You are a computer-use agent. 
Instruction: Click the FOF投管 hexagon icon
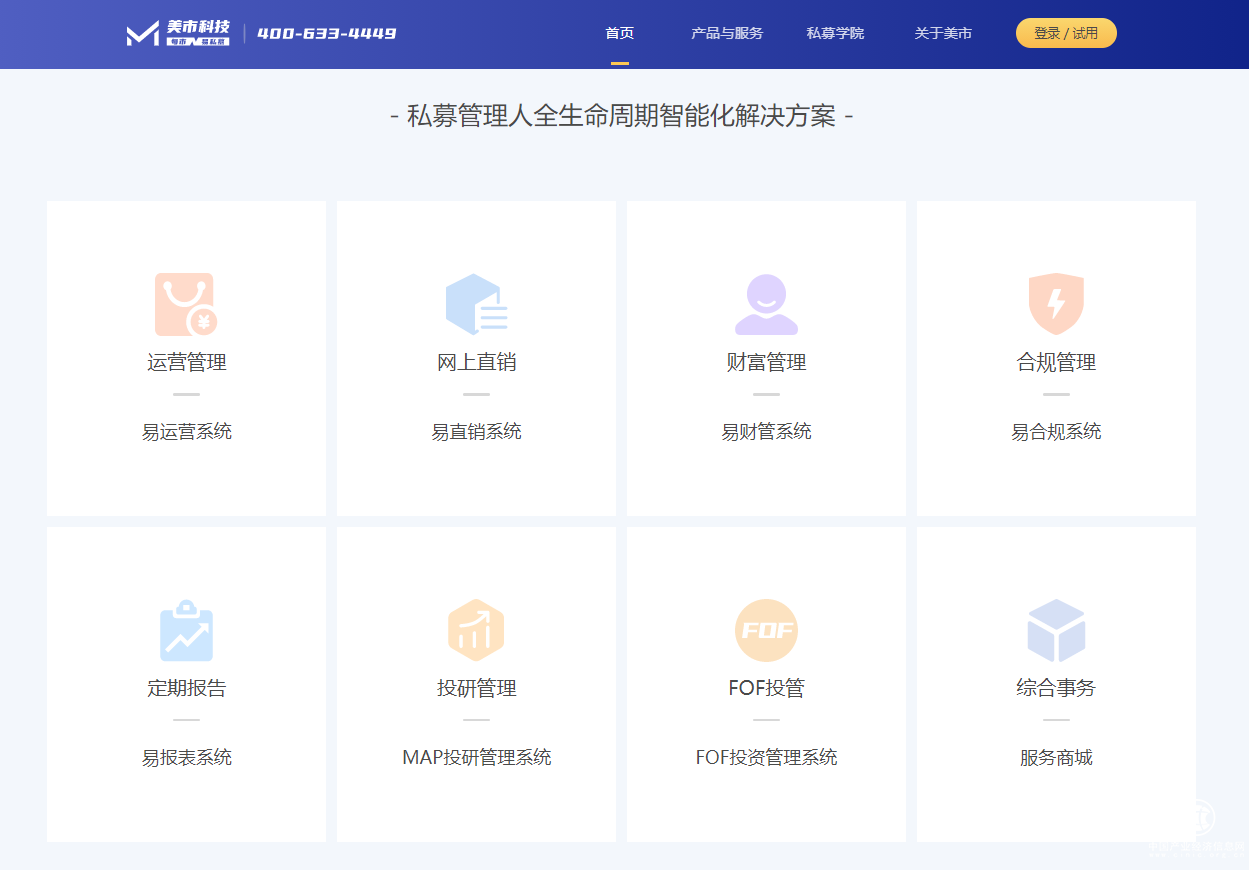pos(766,630)
